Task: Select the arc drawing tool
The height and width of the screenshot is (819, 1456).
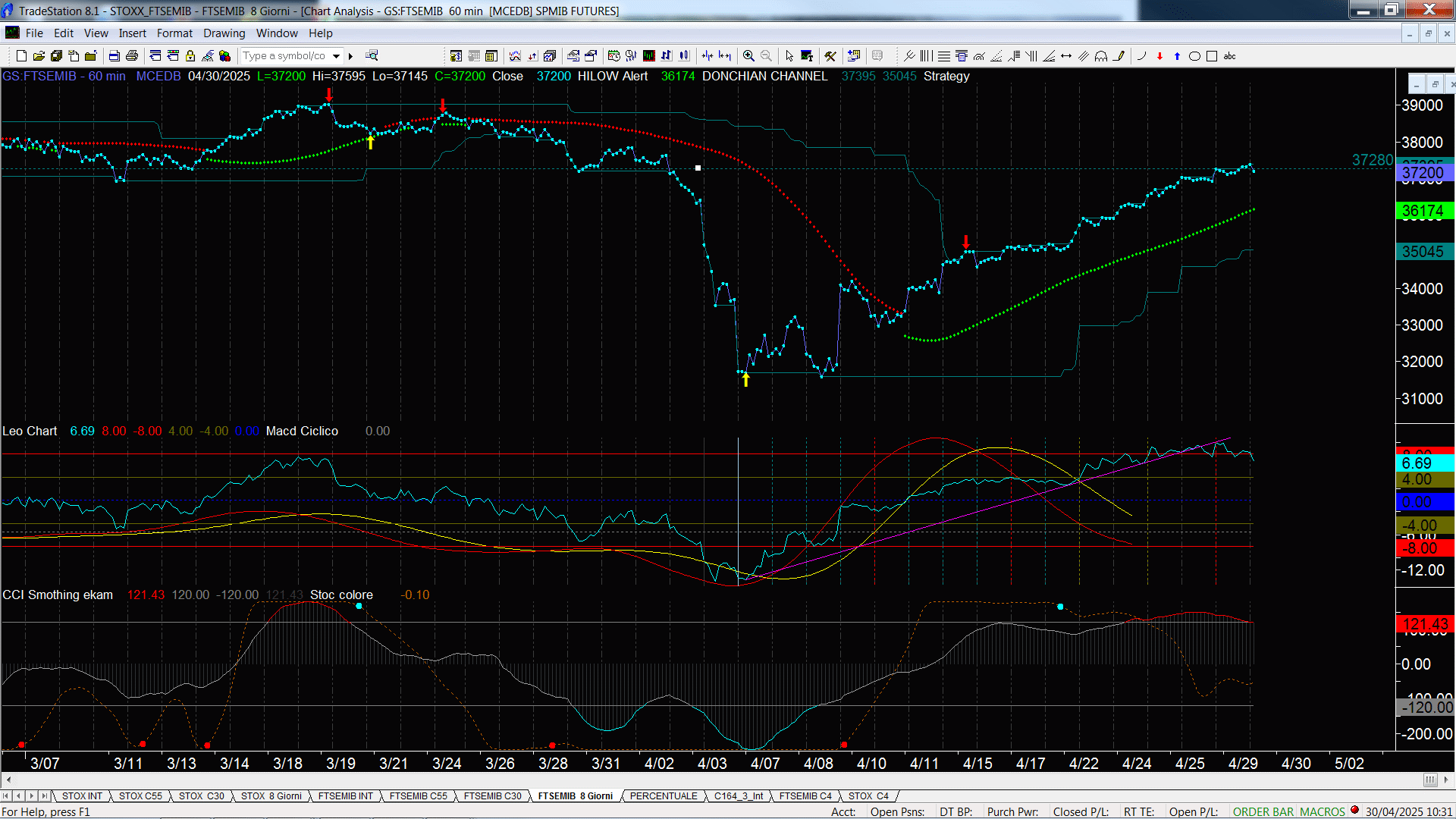Action: tap(1142, 55)
